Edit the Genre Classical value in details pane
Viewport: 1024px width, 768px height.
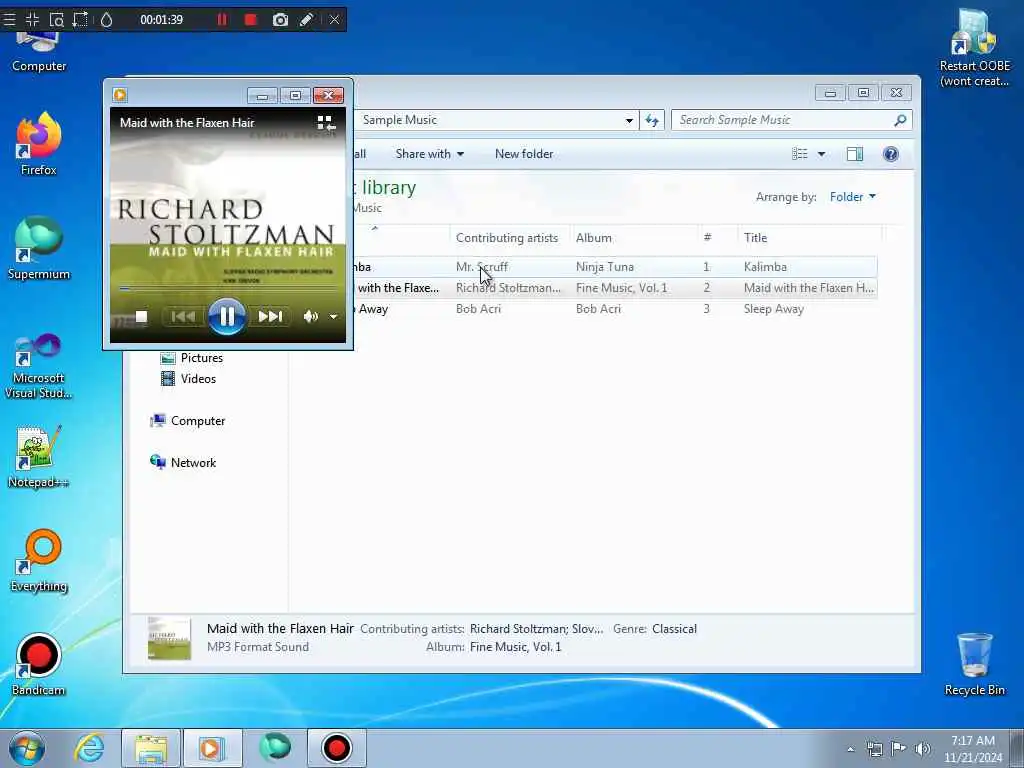(x=675, y=629)
